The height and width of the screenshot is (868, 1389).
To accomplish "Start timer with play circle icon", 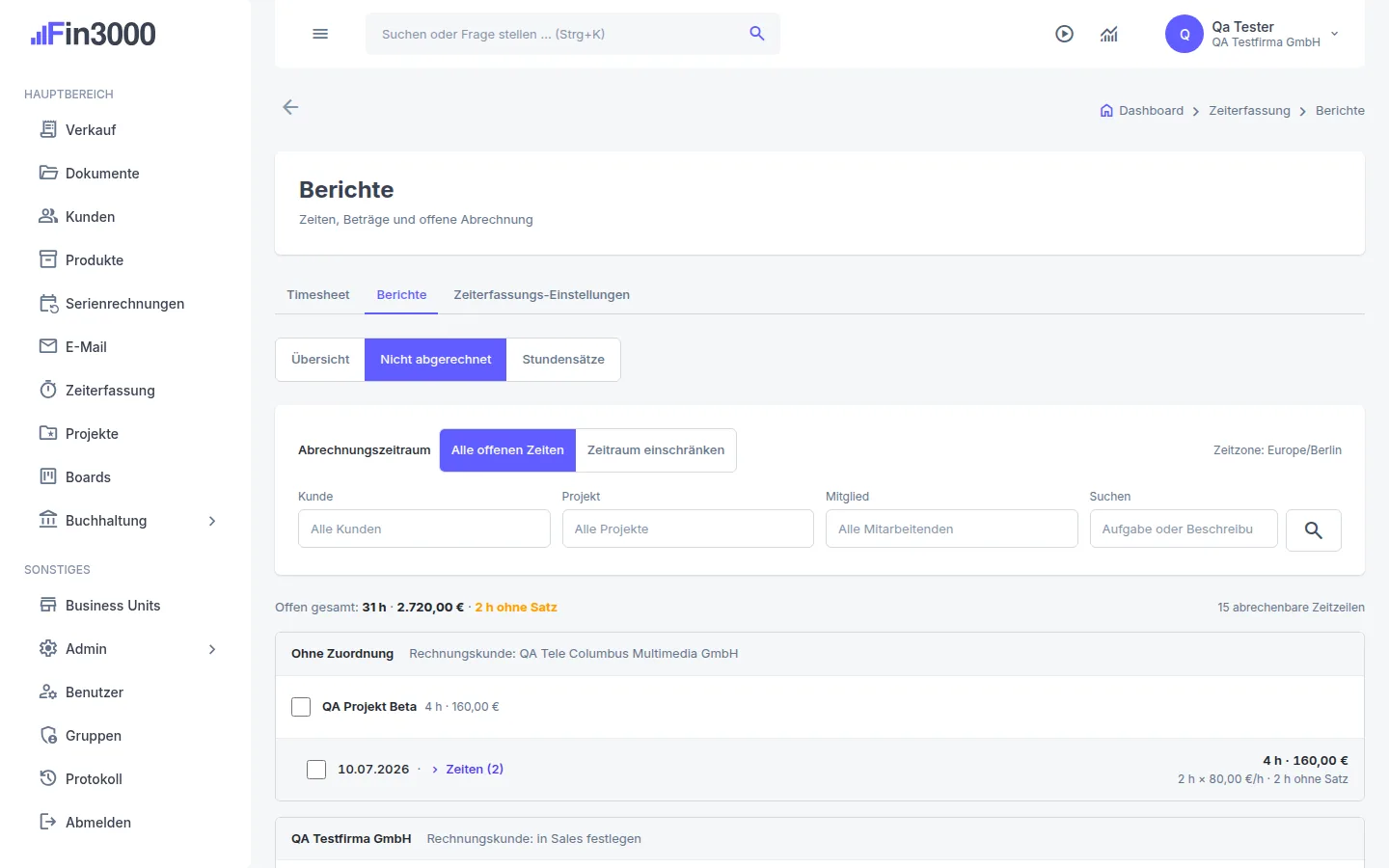I will click(x=1064, y=34).
